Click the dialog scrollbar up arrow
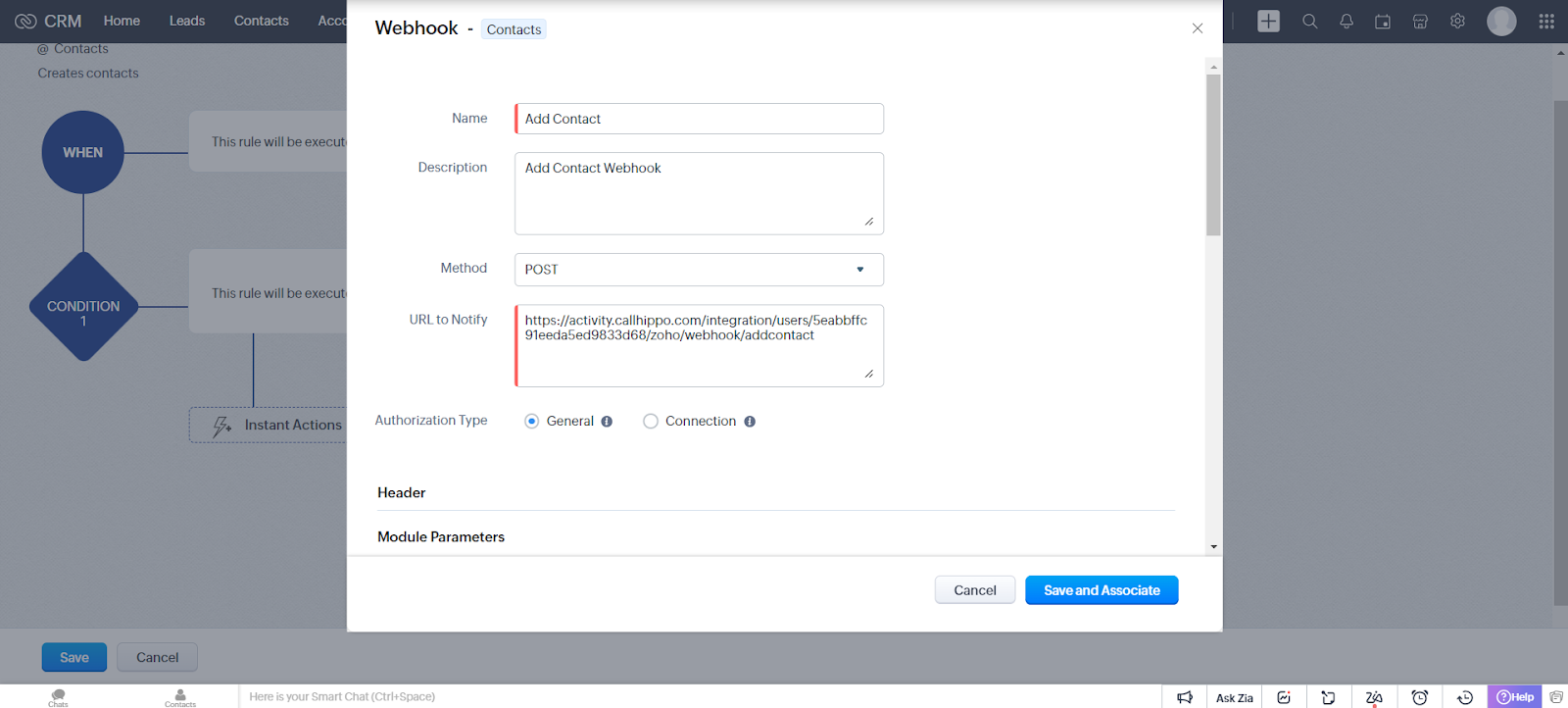Image resolution: width=1568 pixels, height=708 pixels. click(1213, 67)
